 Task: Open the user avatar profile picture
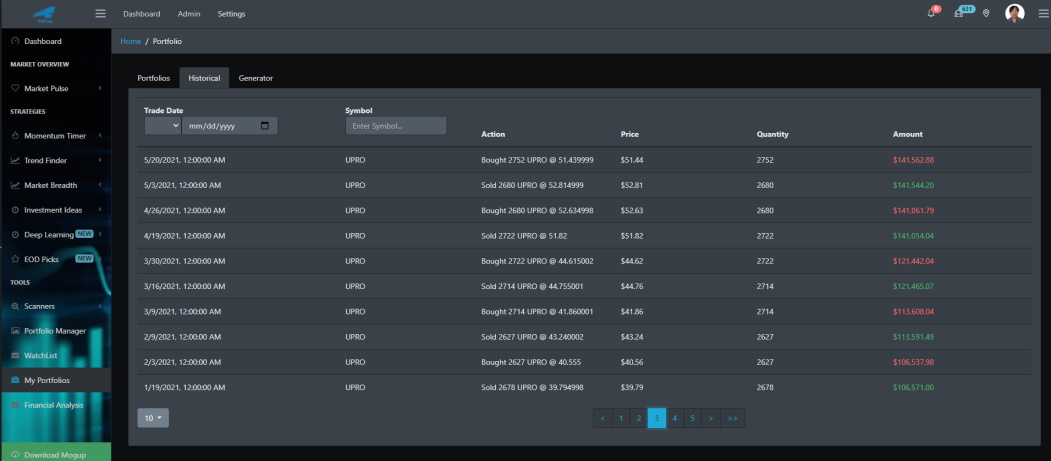click(x=1015, y=13)
